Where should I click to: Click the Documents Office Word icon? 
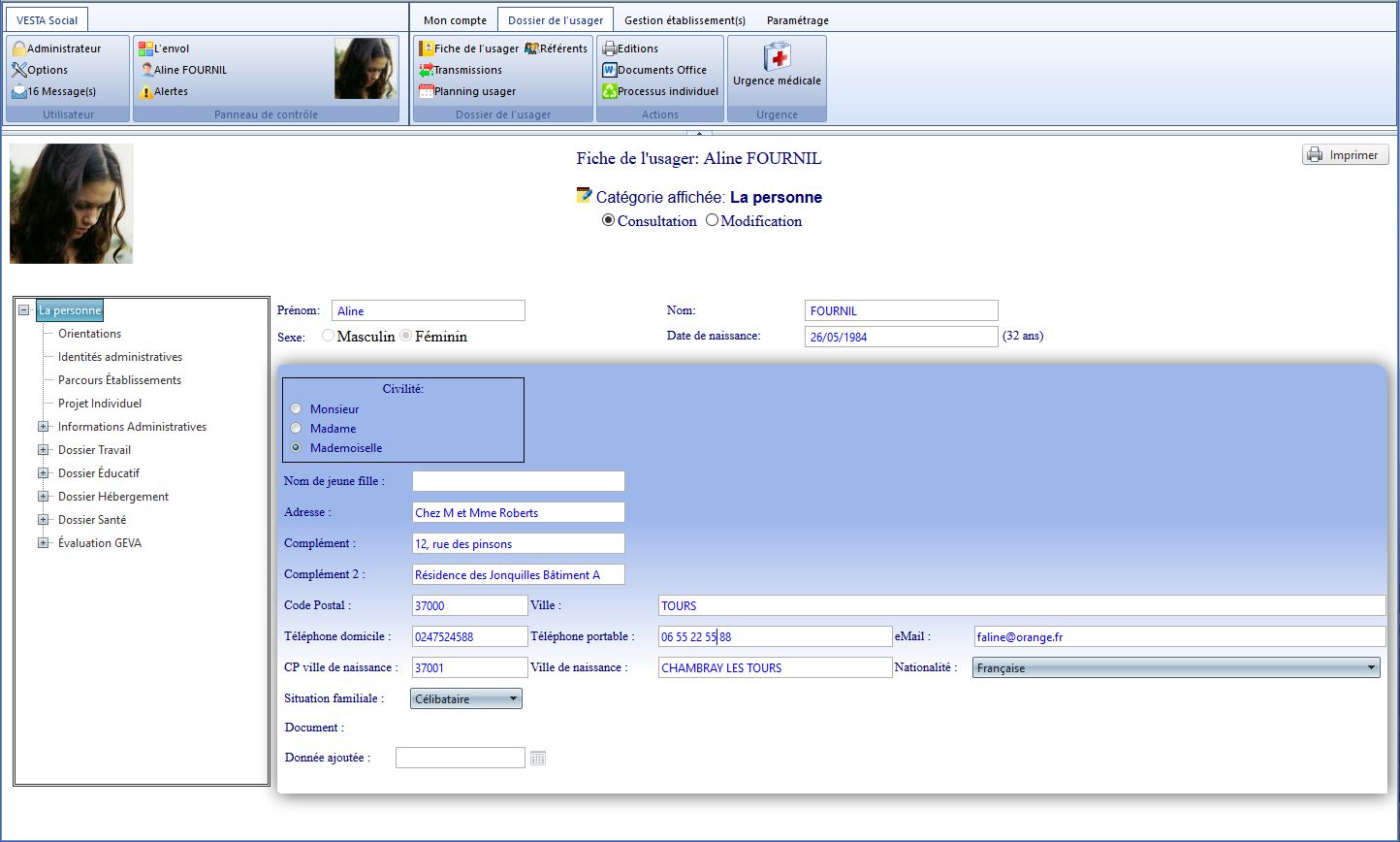pyautogui.click(x=609, y=70)
